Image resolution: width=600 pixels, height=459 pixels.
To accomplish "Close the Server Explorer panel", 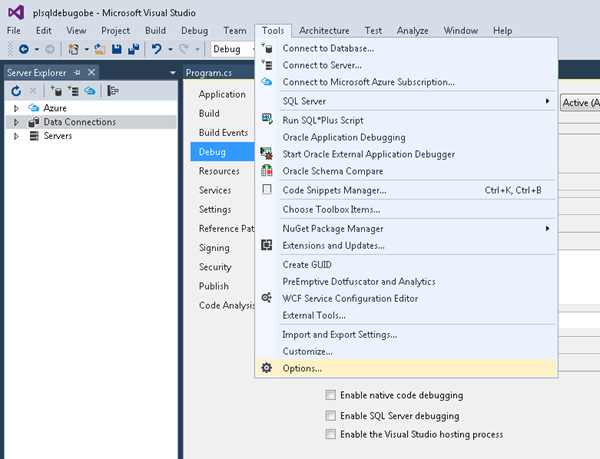I will 92,73.
